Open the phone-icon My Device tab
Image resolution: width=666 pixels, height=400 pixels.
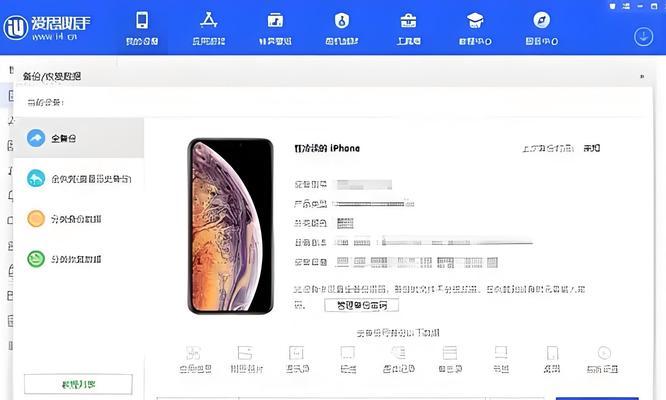pos(142,28)
